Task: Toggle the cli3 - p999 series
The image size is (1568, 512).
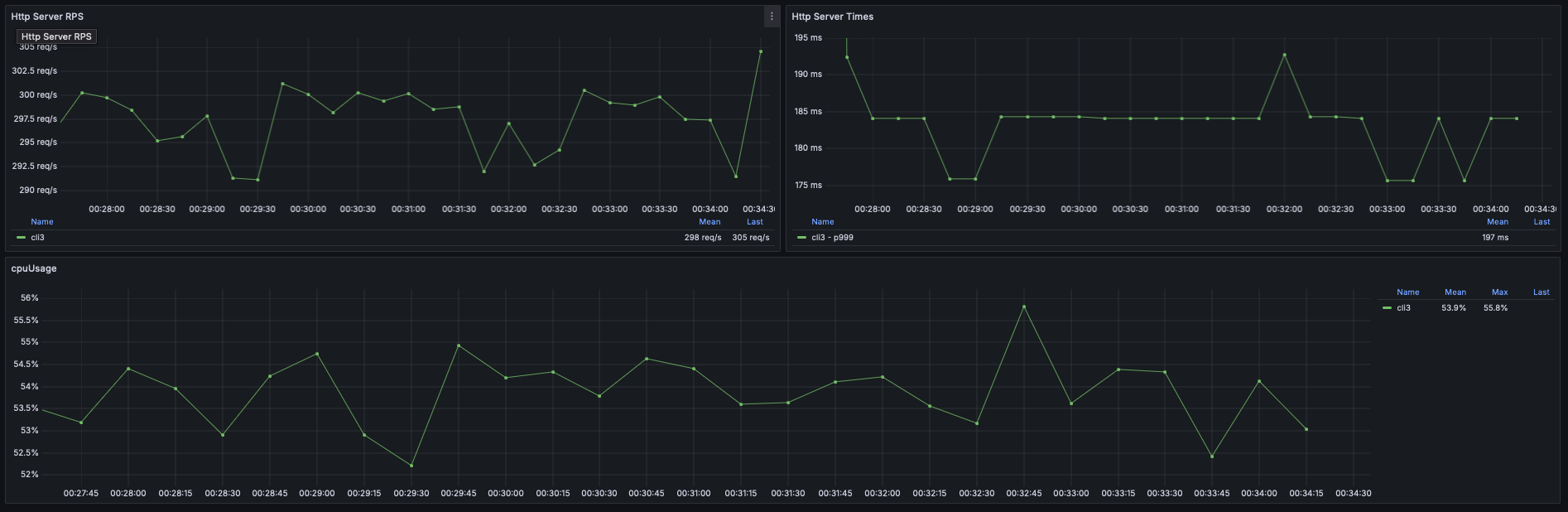Action: point(832,238)
